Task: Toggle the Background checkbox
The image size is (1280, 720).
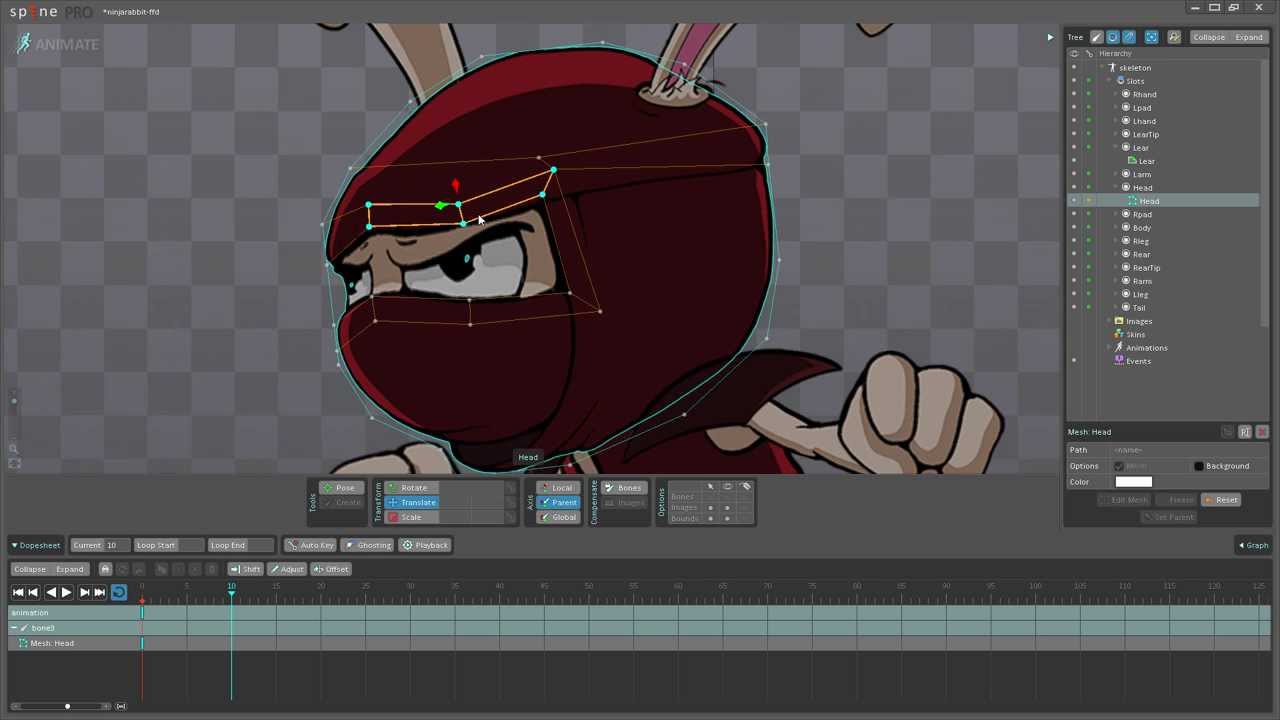Action: 1199,466
